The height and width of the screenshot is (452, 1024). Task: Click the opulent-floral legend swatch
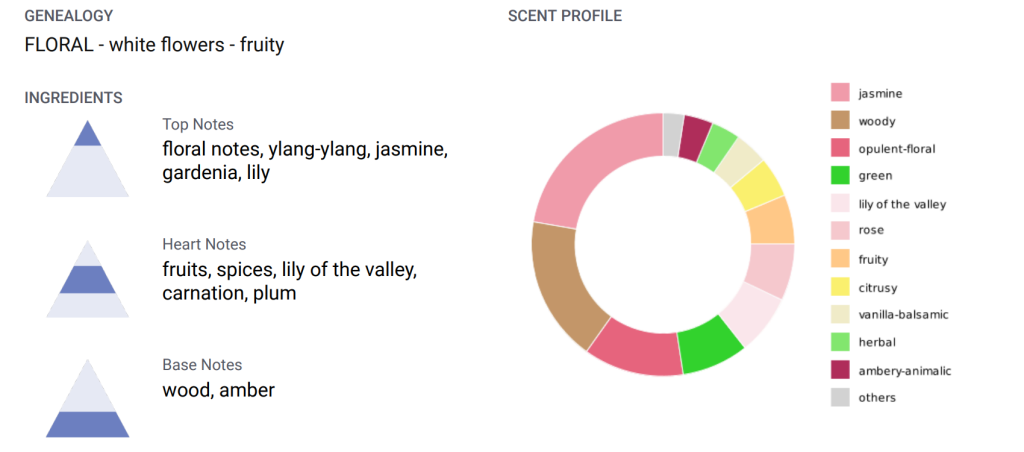(840, 148)
